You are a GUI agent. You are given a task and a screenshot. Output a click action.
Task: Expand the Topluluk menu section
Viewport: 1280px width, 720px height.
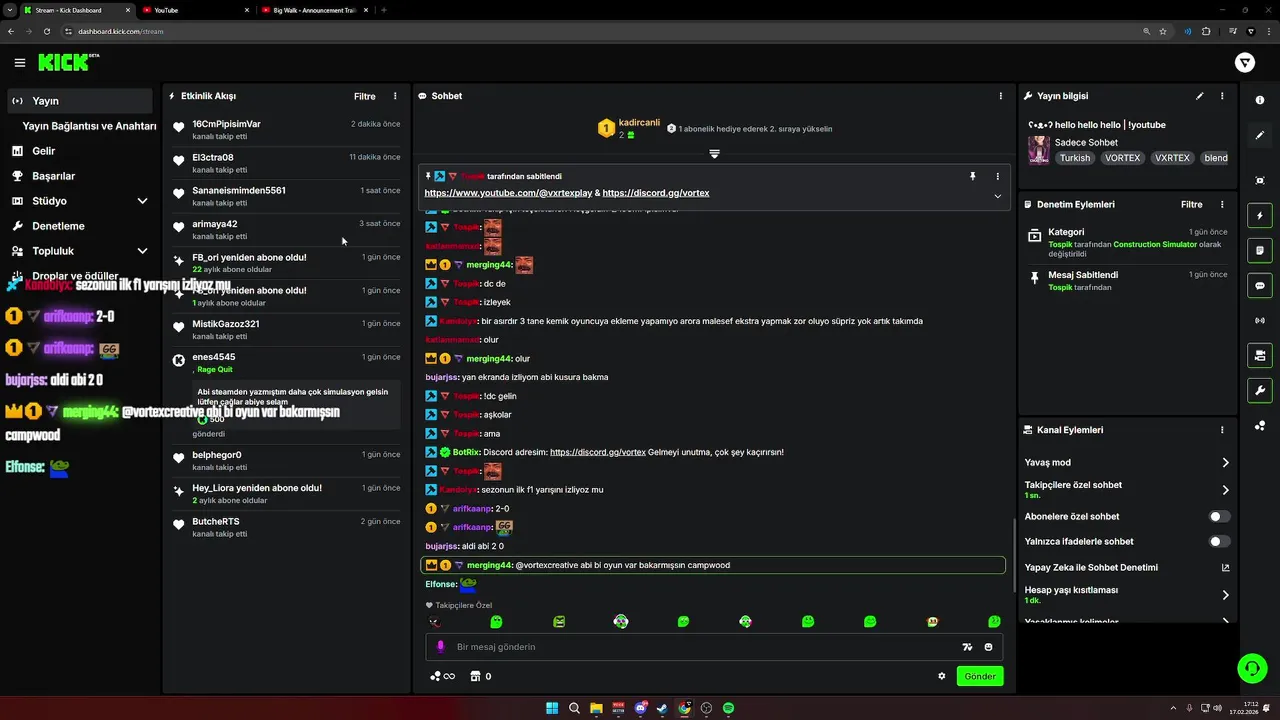[142, 251]
